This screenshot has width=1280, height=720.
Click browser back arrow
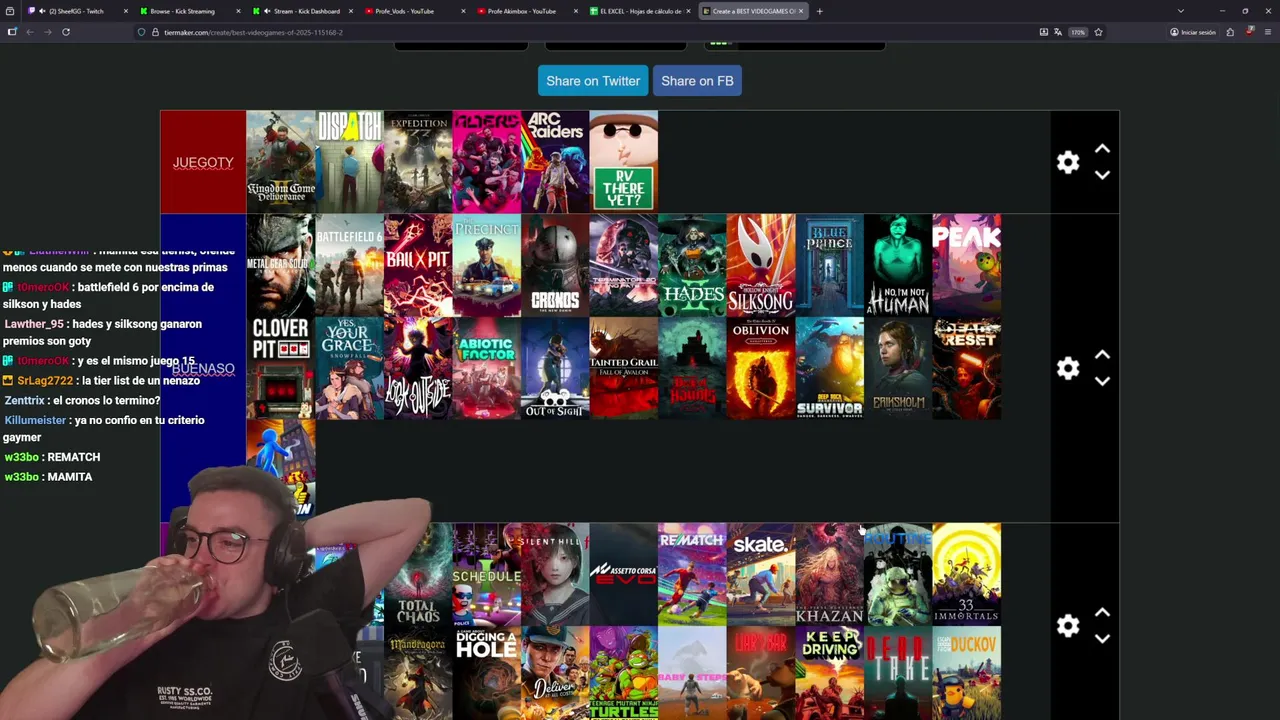(30, 32)
